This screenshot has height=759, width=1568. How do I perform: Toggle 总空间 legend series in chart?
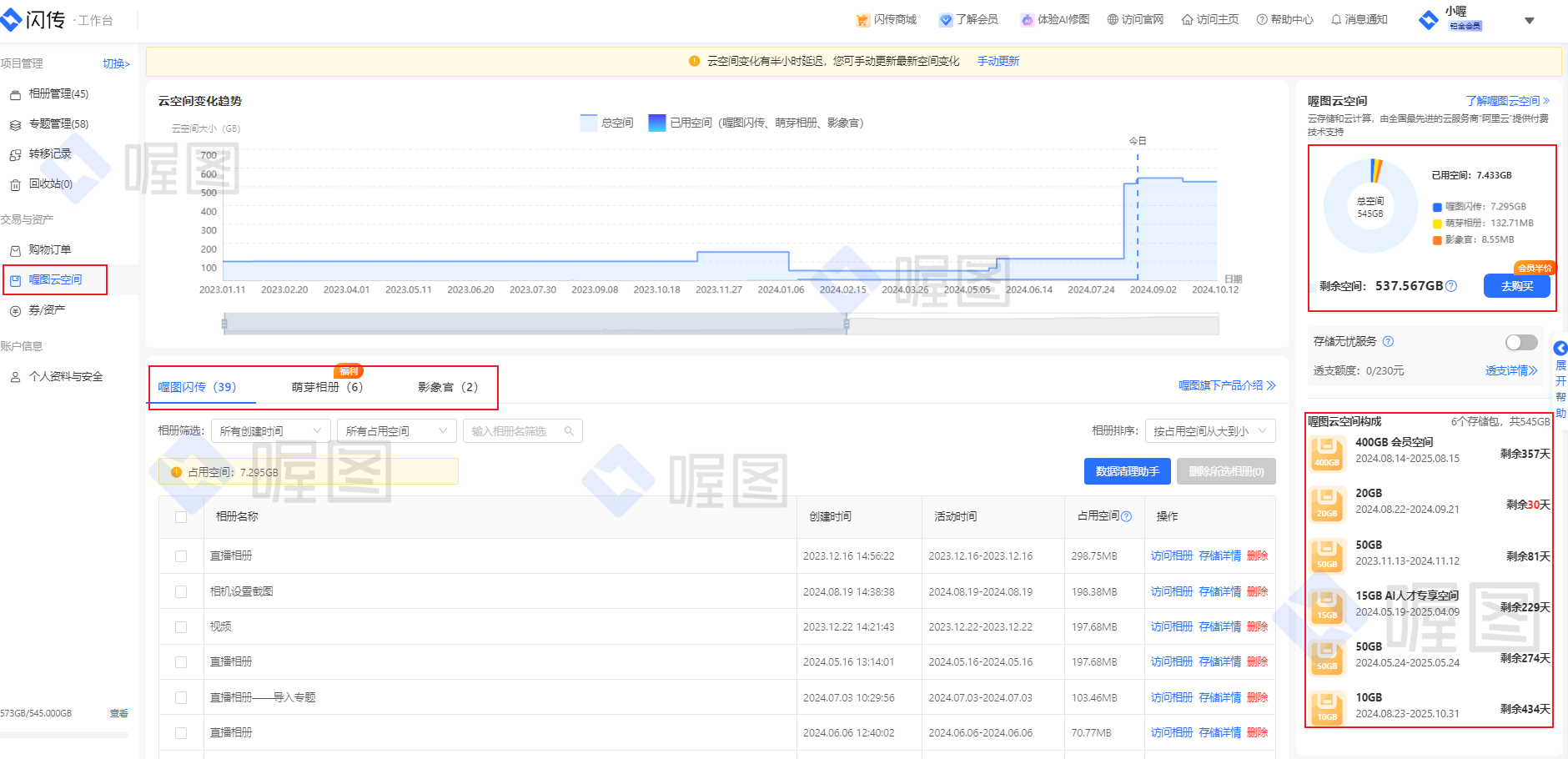[606, 123]
